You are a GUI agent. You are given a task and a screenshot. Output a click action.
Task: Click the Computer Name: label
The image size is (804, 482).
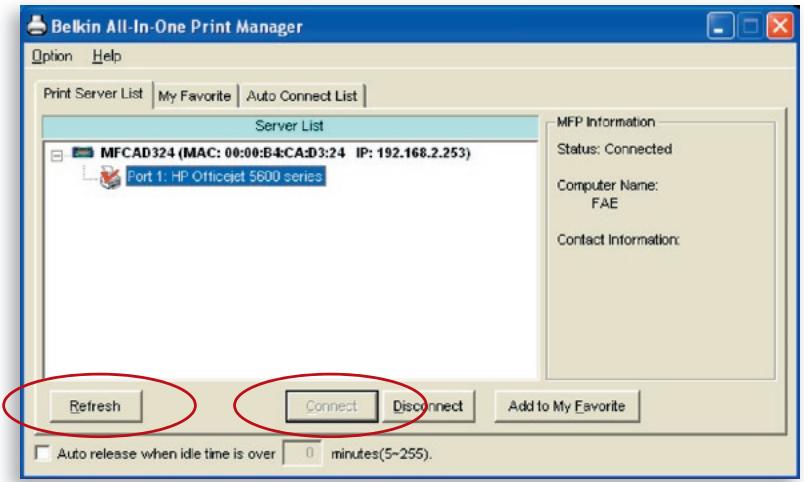[x=607, y=185]
